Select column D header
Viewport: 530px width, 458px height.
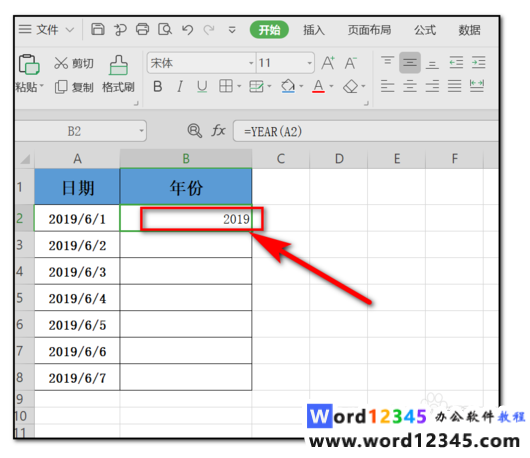(339, 159)
